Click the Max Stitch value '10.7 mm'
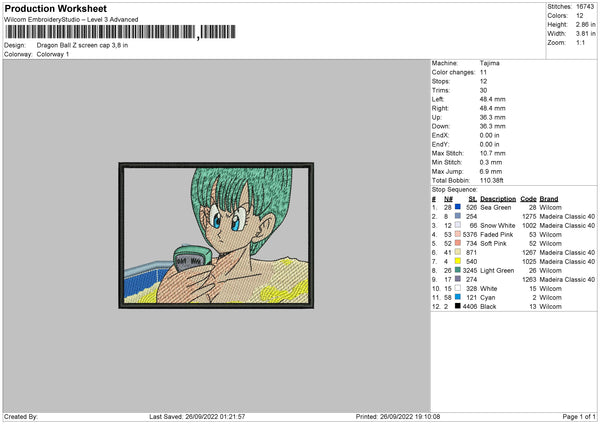Screen dimensions: 600x424 click(x=492, y=153)
